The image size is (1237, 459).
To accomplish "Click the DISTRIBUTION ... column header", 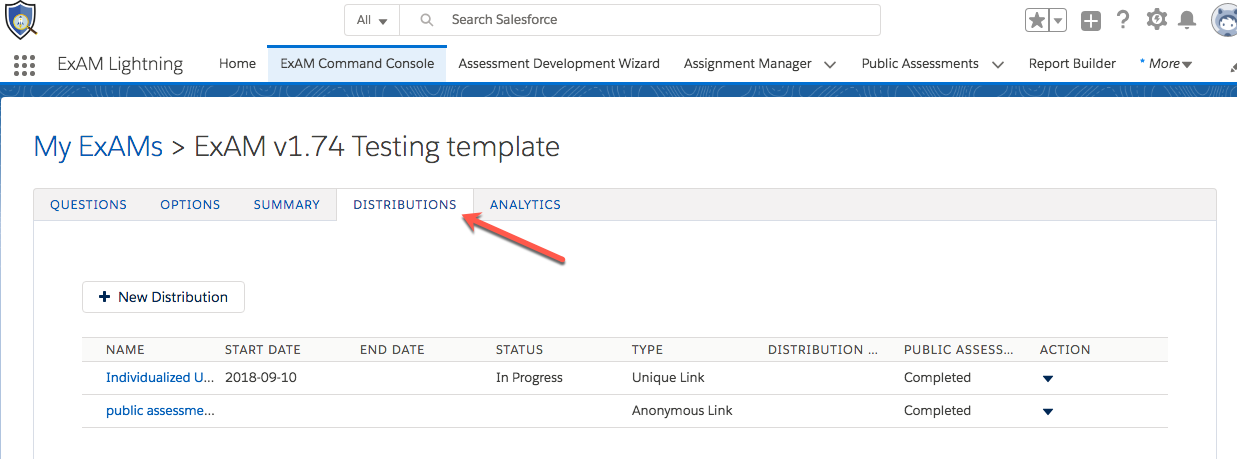I will tap(823, 350).
